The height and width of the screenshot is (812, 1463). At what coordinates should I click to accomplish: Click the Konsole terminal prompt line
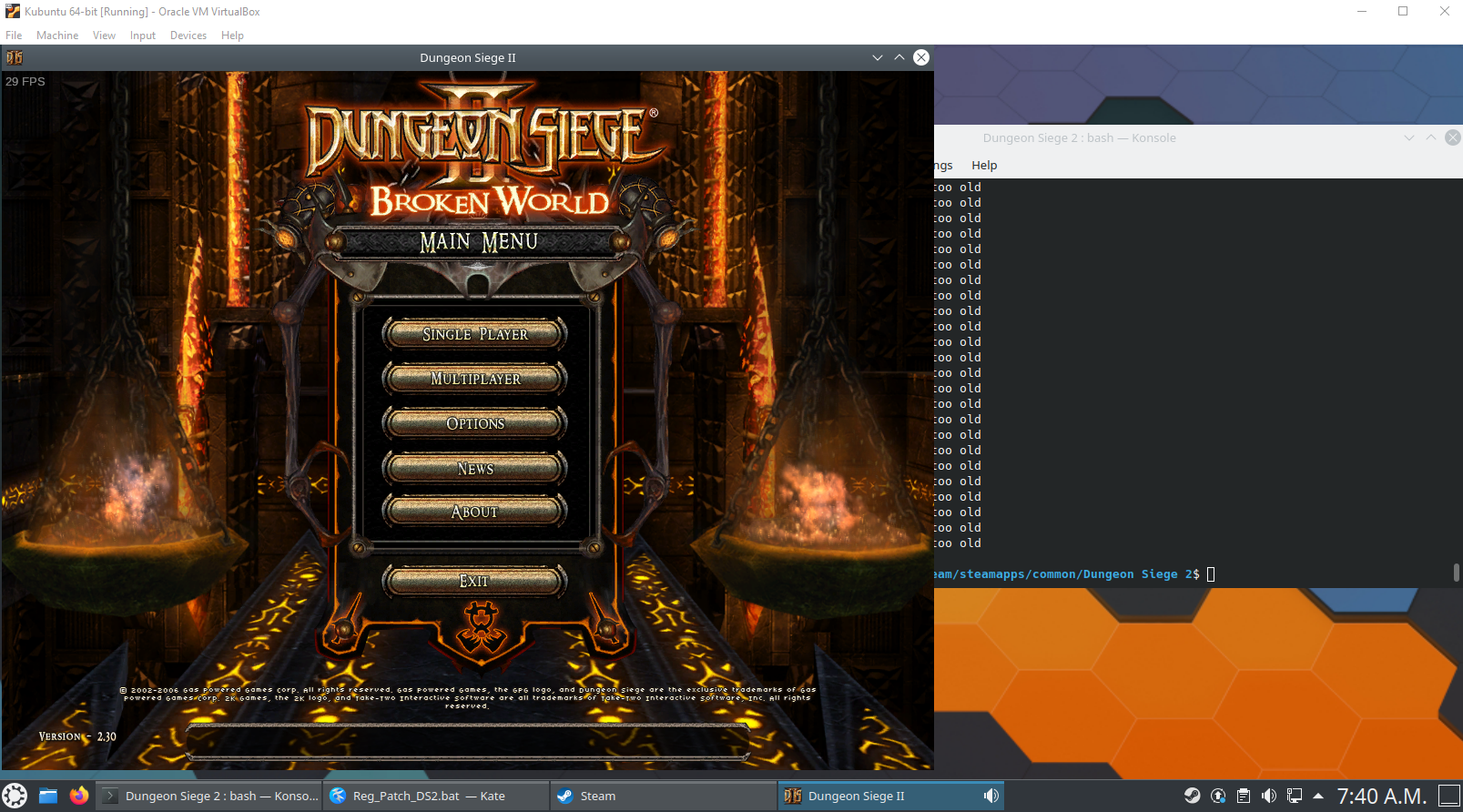pyautogui.click(x=1074, y=573)
